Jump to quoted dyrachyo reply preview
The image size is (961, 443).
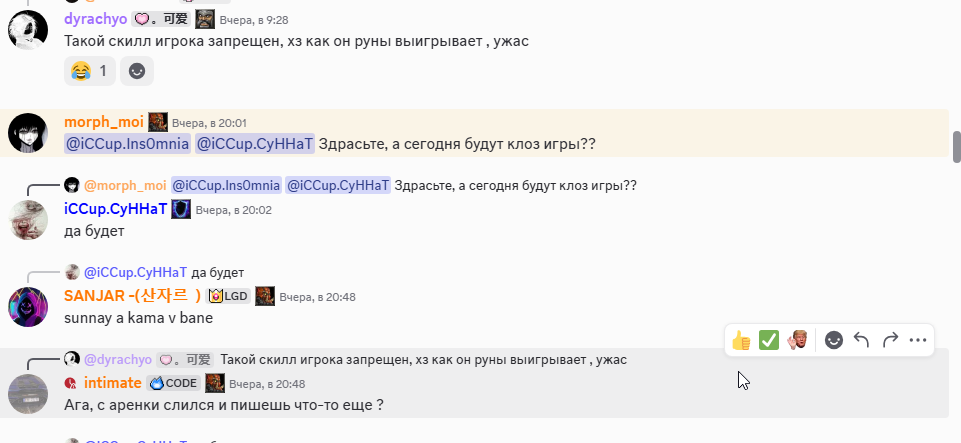346,360
